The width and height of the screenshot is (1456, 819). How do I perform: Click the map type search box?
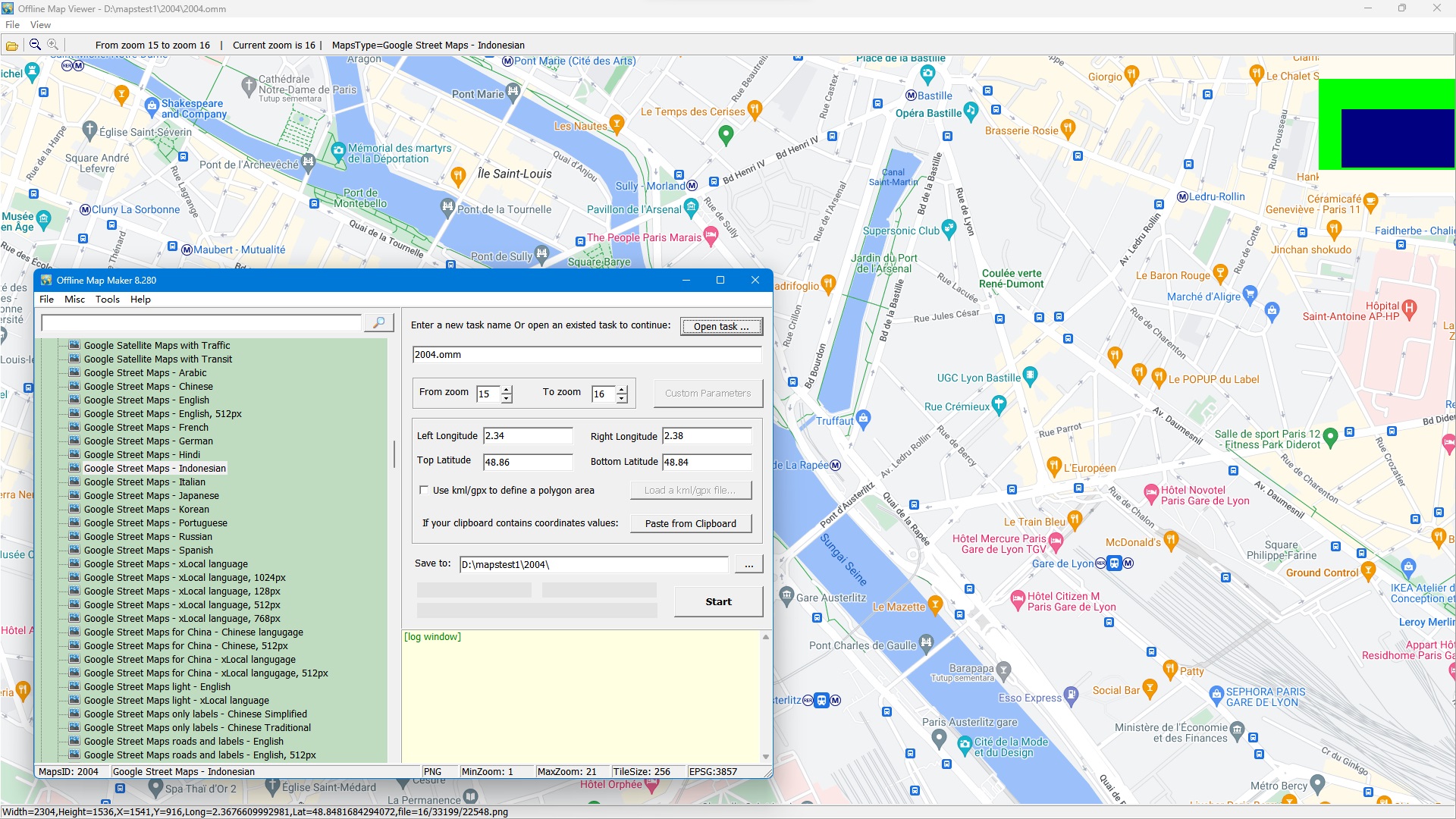(x=202, y=323)
